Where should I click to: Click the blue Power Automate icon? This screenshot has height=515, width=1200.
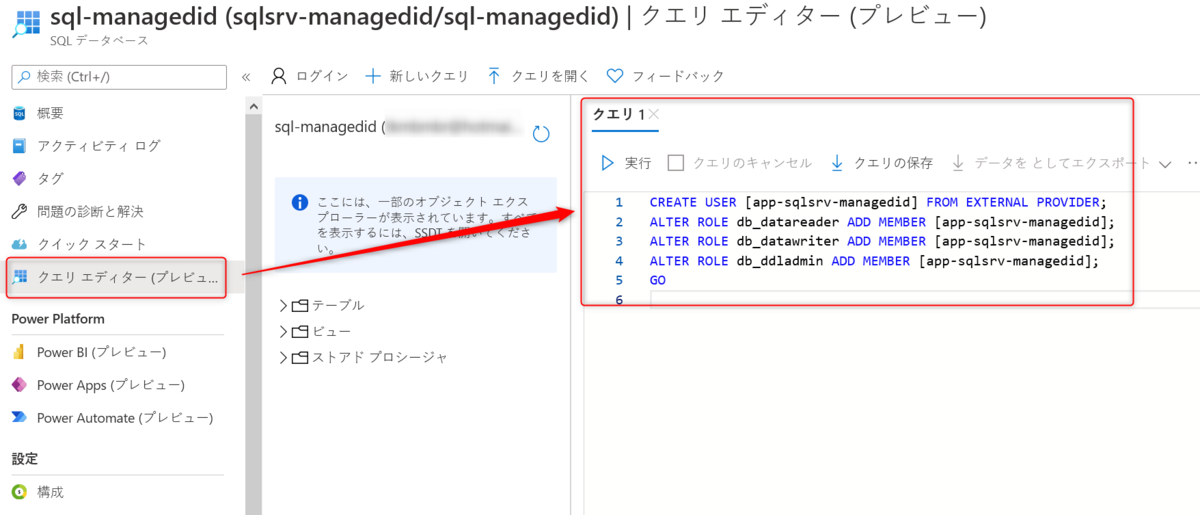pos(19,418)
